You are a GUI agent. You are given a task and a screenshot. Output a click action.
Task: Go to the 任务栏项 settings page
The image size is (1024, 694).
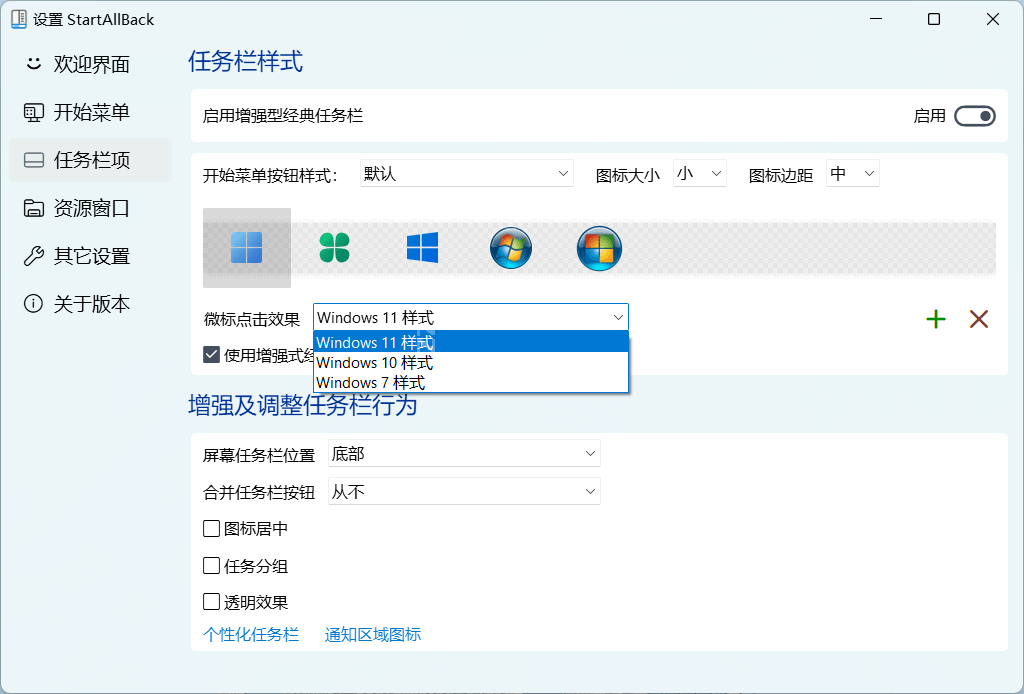pyautogui.click(x=91, y=160)
